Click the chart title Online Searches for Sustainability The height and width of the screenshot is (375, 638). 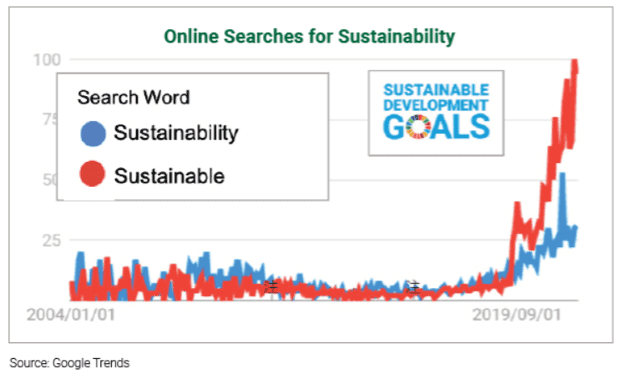coord(309,36)
